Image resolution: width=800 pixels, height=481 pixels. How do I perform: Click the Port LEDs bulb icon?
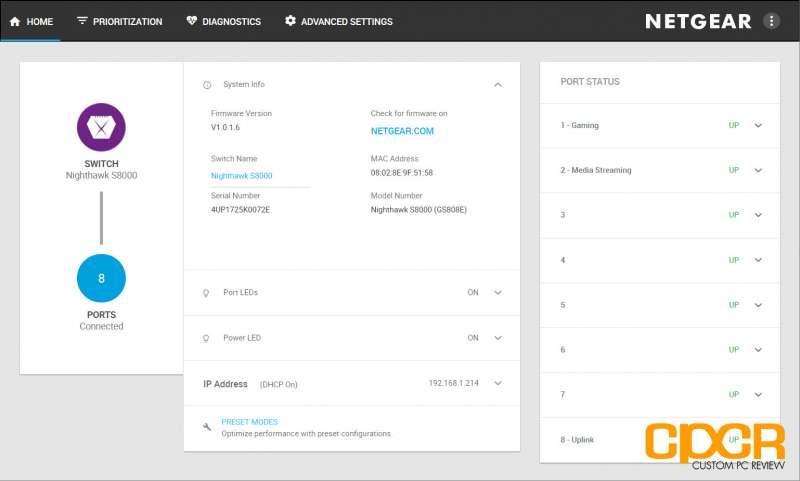click(206, 293)
